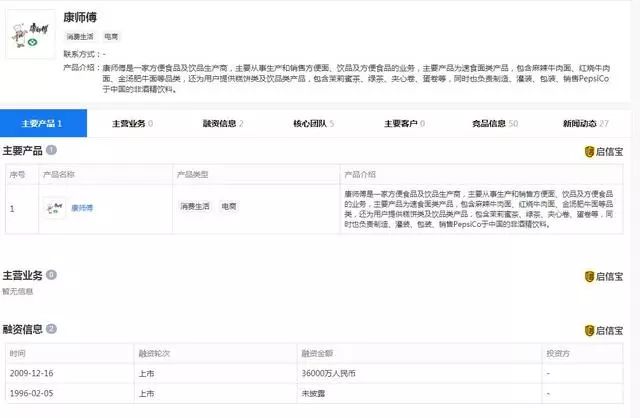Click the 电商 tag under company name
The height and width of the screenshot is (418, 640).
[x=111, y=37]
